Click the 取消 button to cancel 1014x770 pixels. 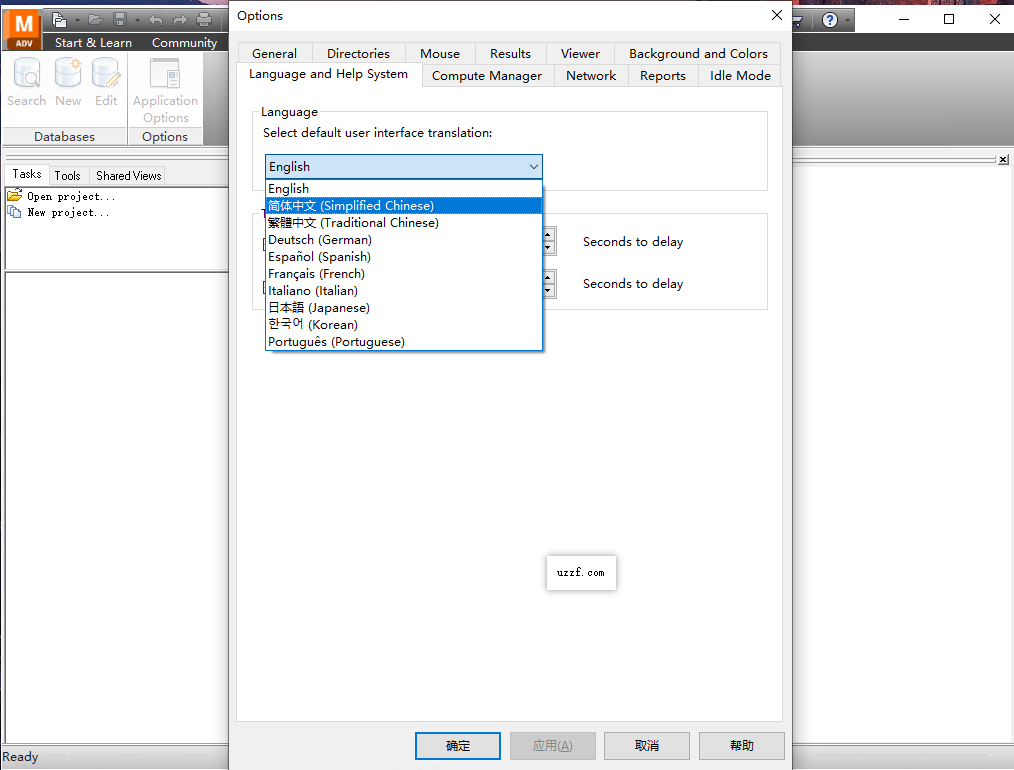click(646, 745)
